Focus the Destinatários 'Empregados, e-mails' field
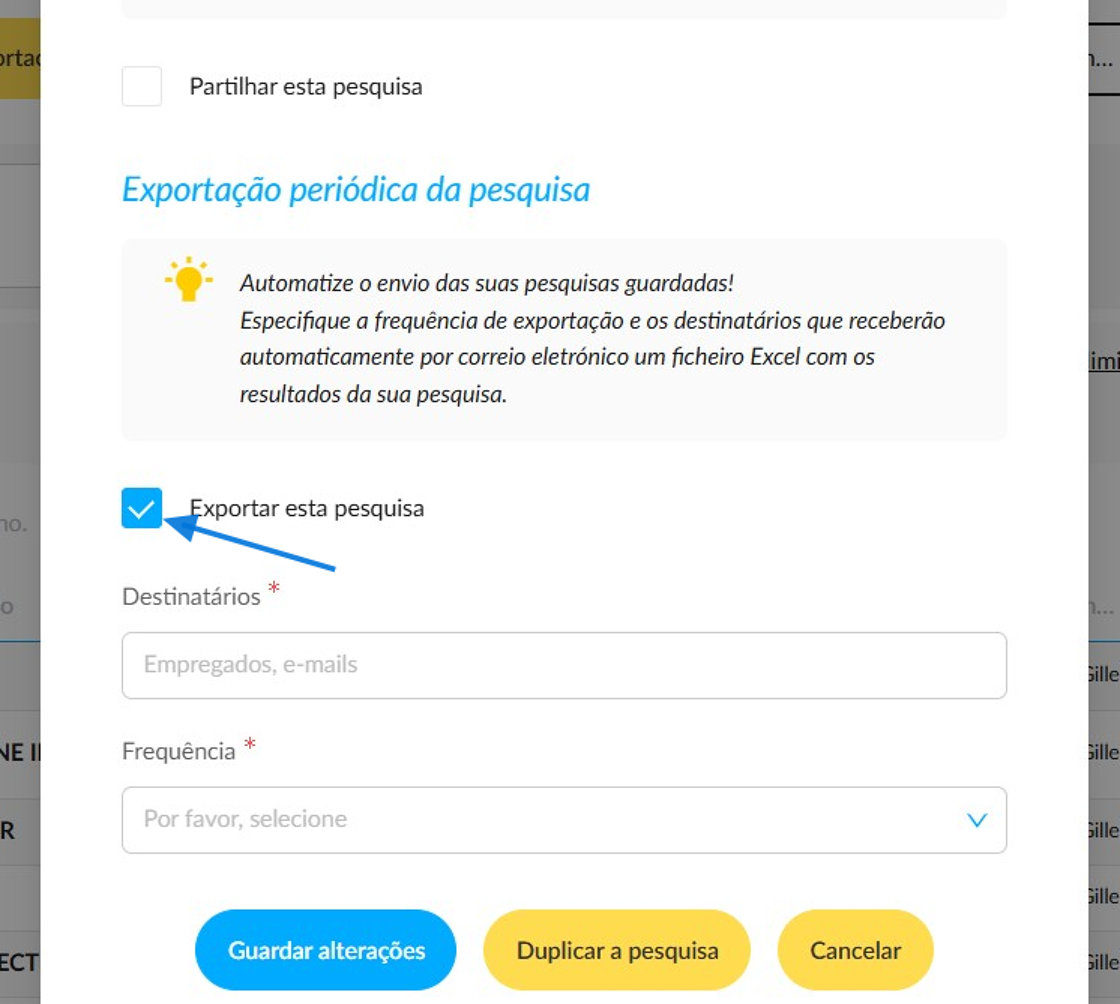The width and height of the screenshot is (1120, 1004). tap(564, 666)
